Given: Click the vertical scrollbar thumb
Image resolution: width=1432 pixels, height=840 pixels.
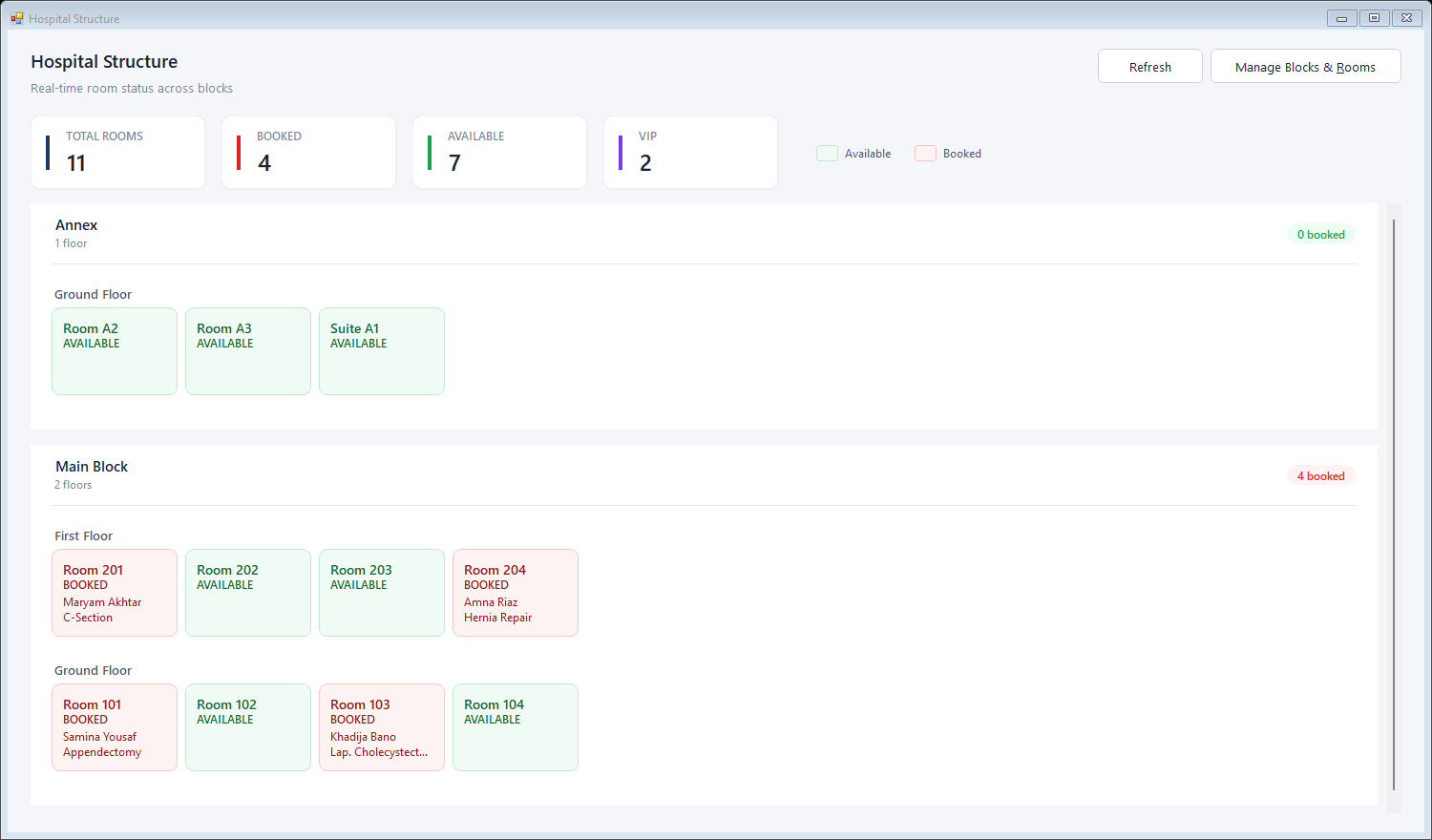Looking at the screenshot, I should pyautogui.click(x=1394, y=505).
